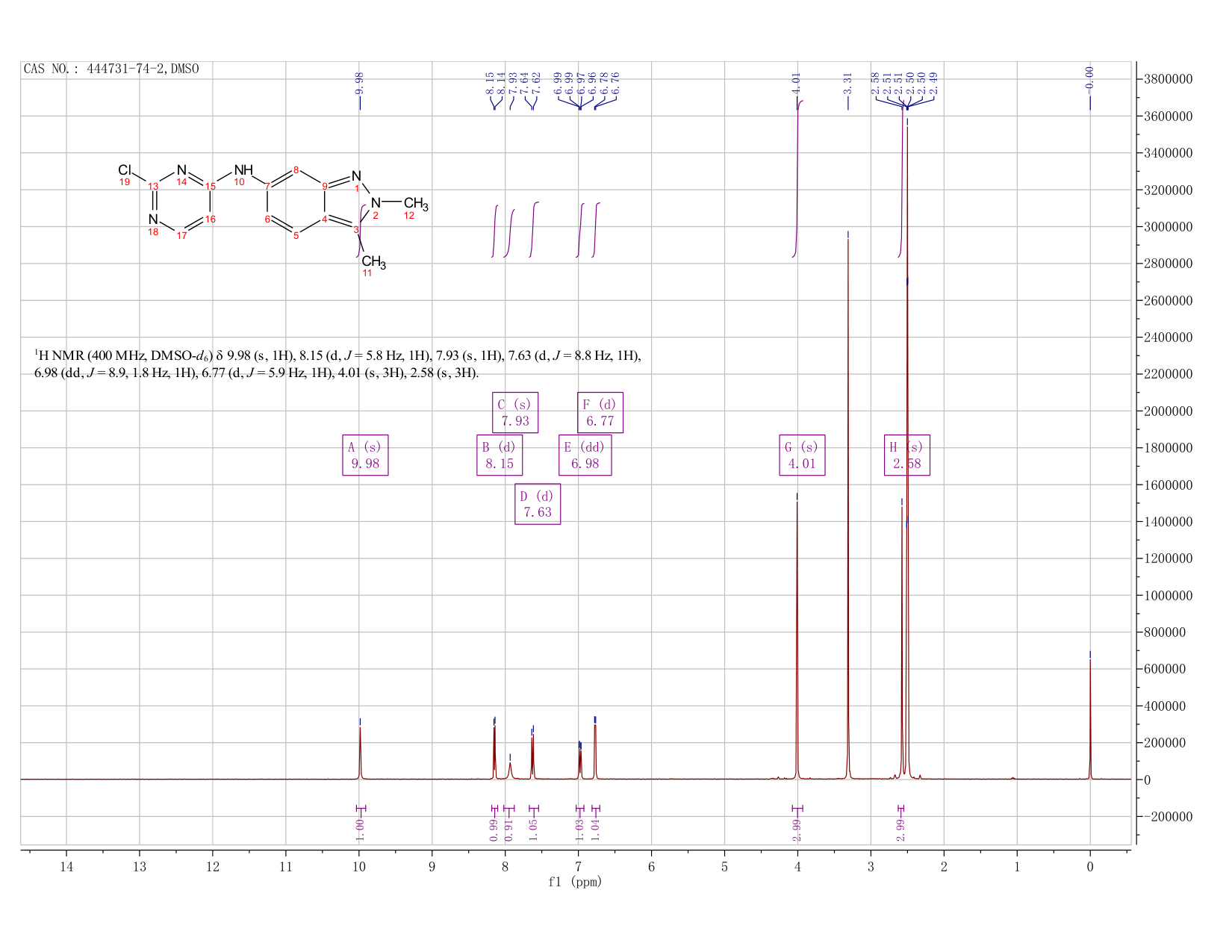1232x952 pixels.
Task: Click the integral value 2.99 under 2.58 peak
Action: 900,829
